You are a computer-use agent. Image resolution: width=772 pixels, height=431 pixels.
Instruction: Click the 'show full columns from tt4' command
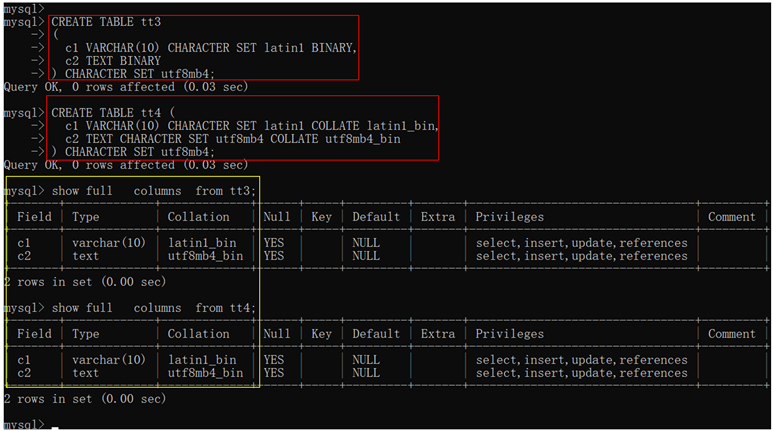click(153, 308)
